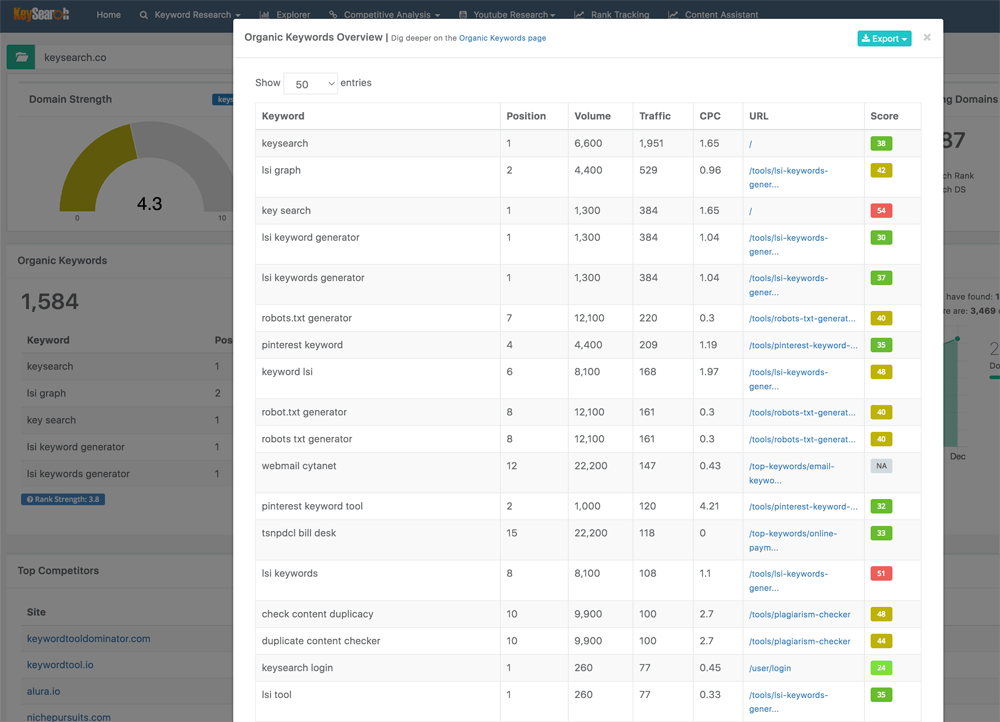
Task: Open the Organic Keywords page link
Action: 503,38
